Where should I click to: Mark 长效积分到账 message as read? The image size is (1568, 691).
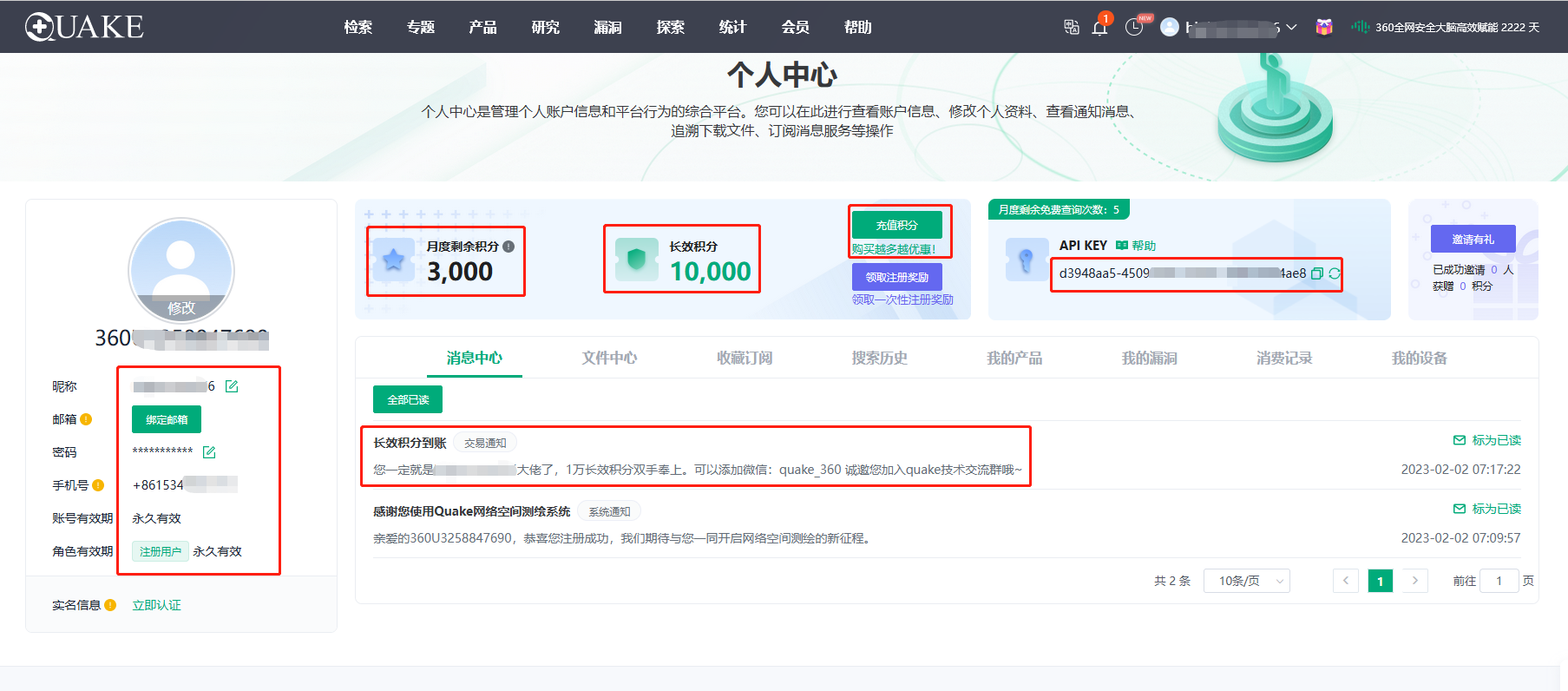click(x=1487, y=440)
